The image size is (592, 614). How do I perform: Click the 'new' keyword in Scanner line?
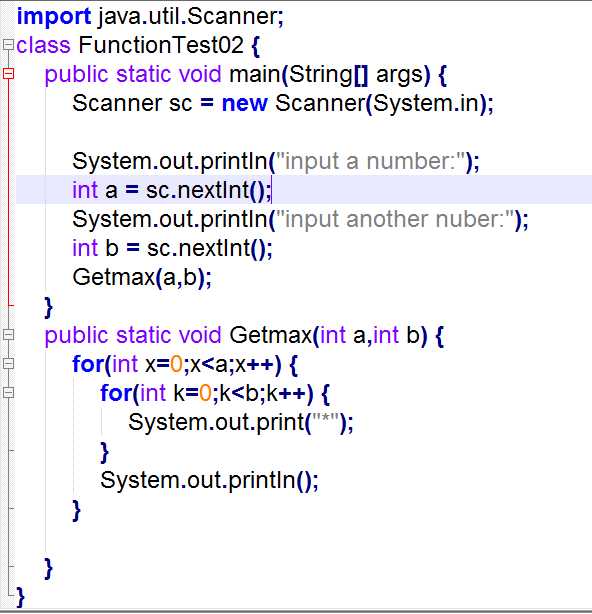pos(245,104)
